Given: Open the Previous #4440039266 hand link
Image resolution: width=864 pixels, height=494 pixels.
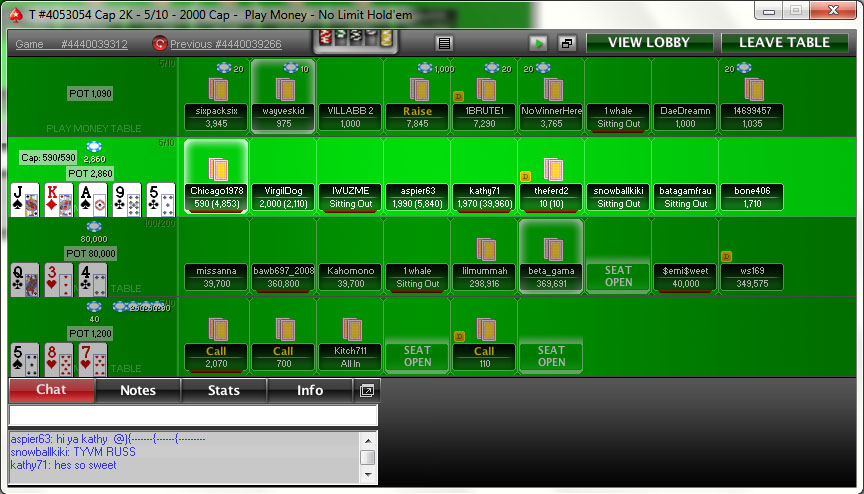Looking at the screenshot, I should (x=225, y=44).
